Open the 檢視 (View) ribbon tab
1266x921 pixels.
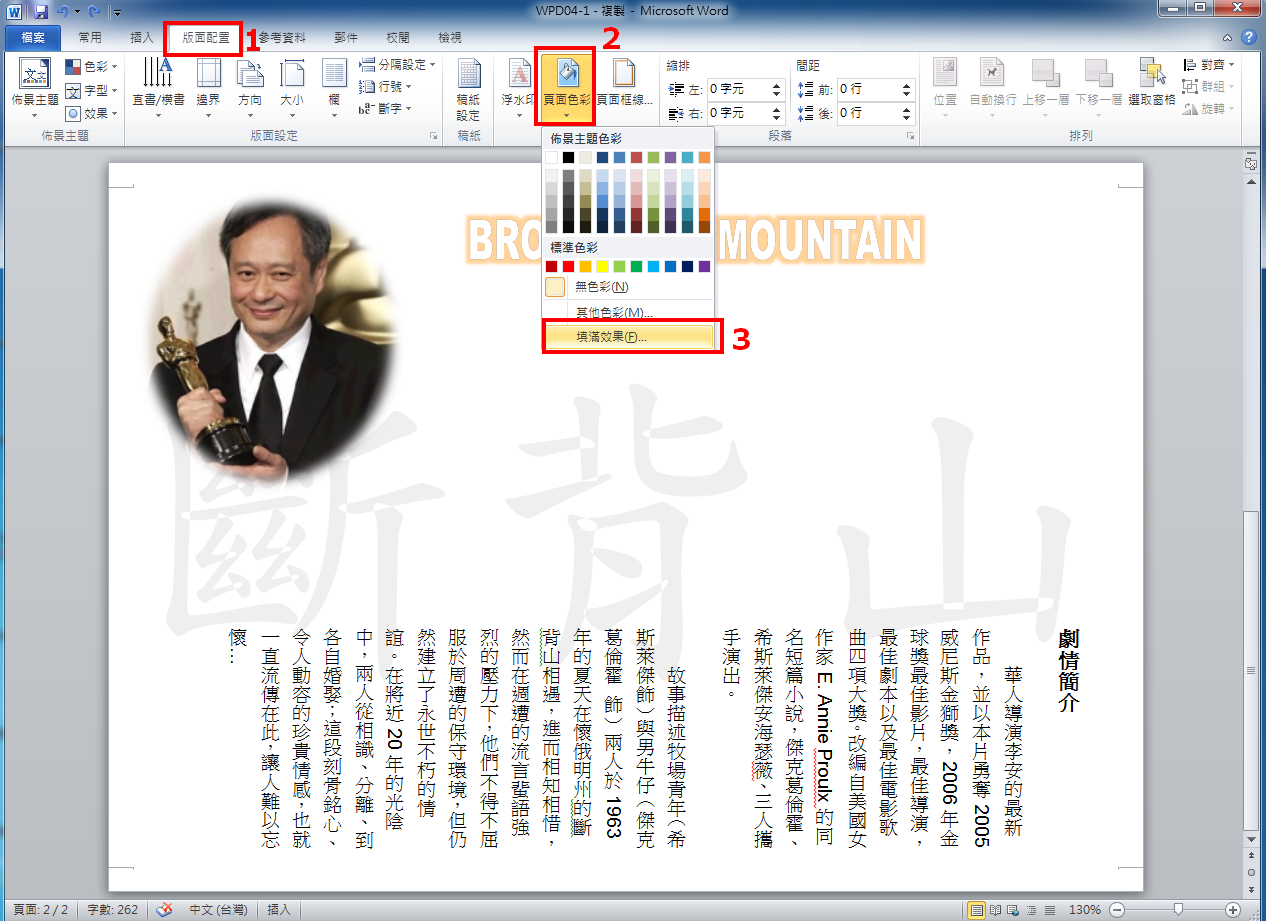pyautogui.click(x=450, y=38)
